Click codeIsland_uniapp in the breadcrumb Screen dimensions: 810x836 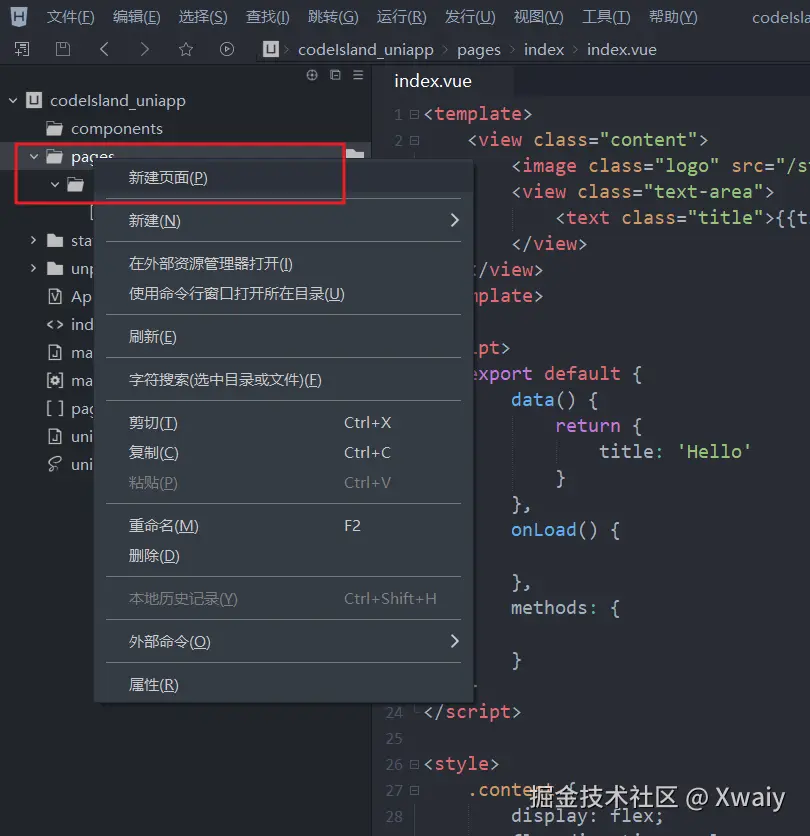[365, 50]
